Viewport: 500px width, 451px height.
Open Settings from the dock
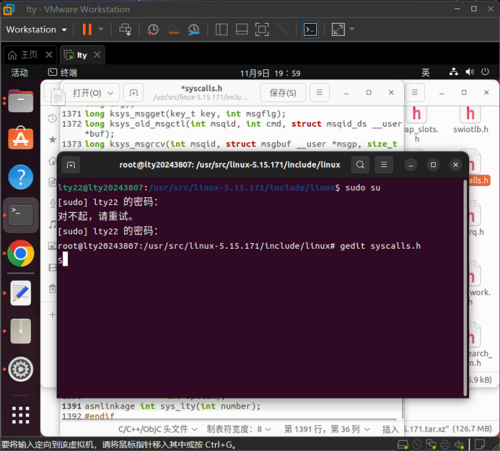coord(21,369)
